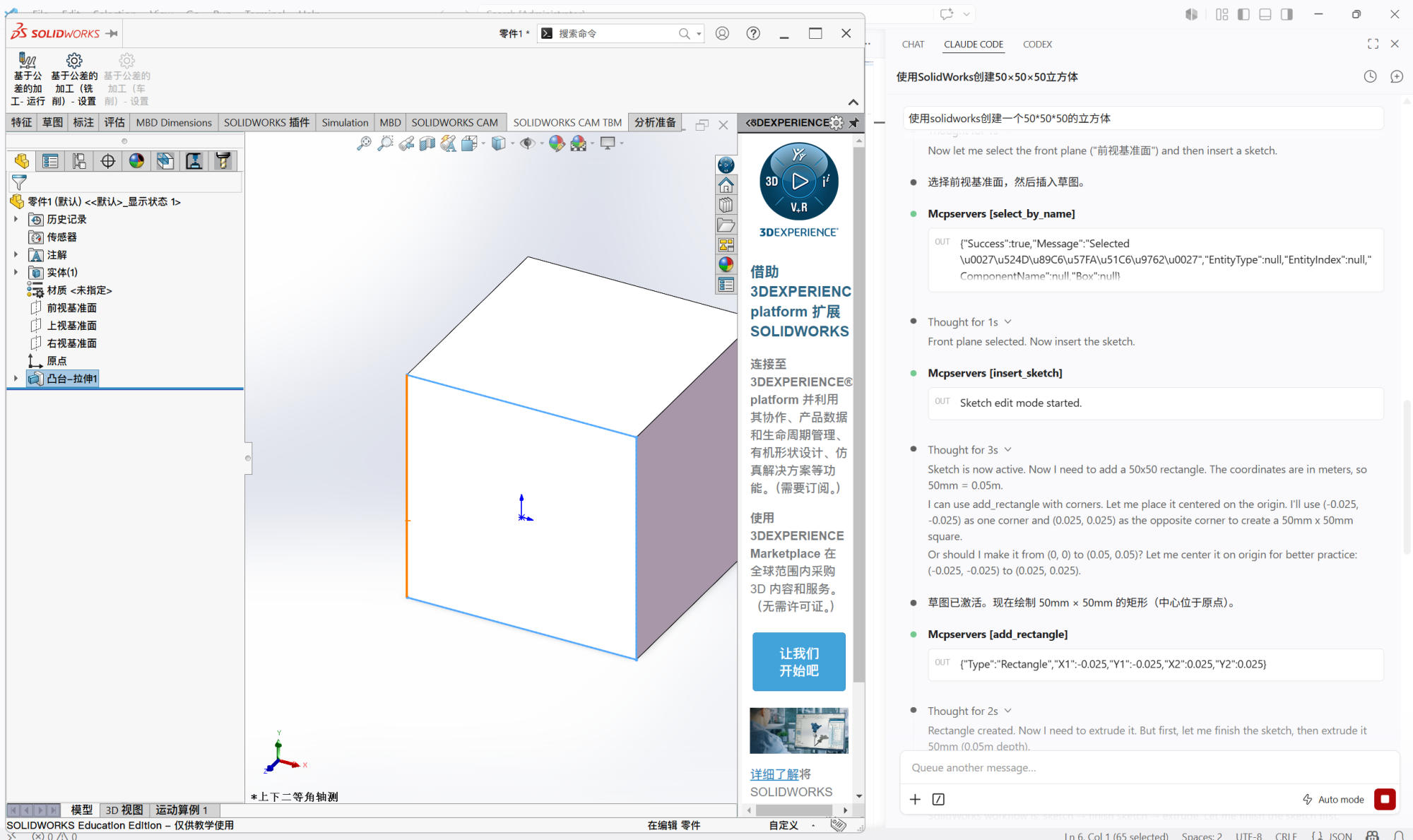Open 3DEXPERIENCE task pane tab icon
The image size is (1413, 840).
tap(726, 165)
